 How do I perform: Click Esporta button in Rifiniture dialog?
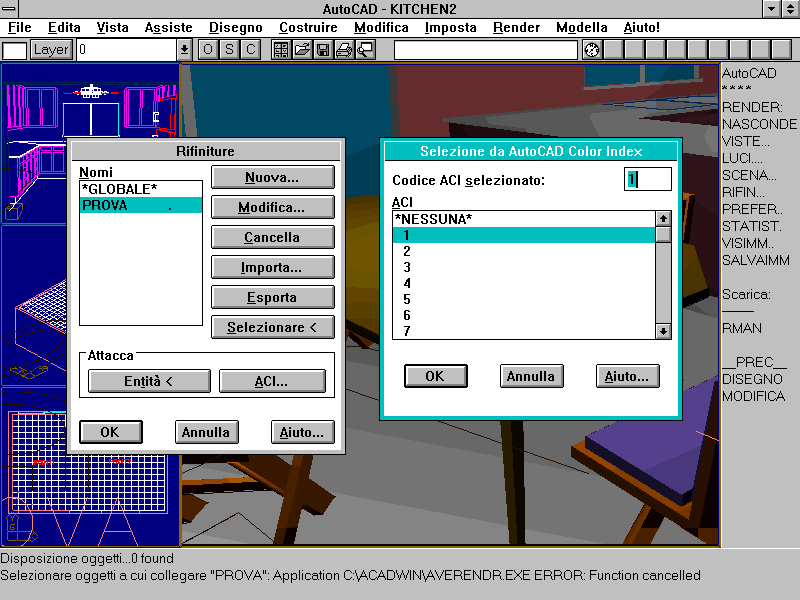(x=273, y=297)
